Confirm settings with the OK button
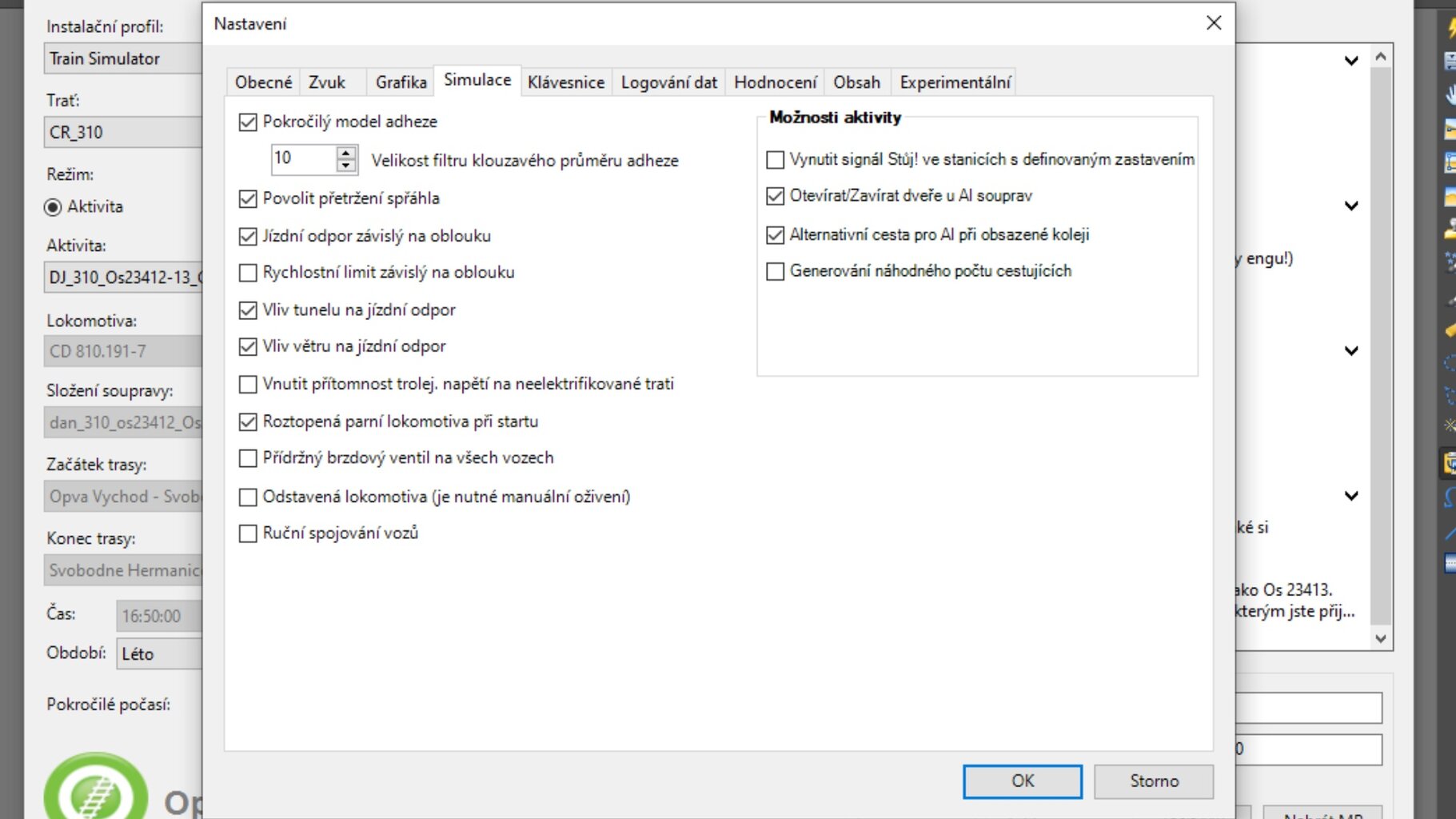This screenshot has height=819, width=1456. coord(1022,781)
